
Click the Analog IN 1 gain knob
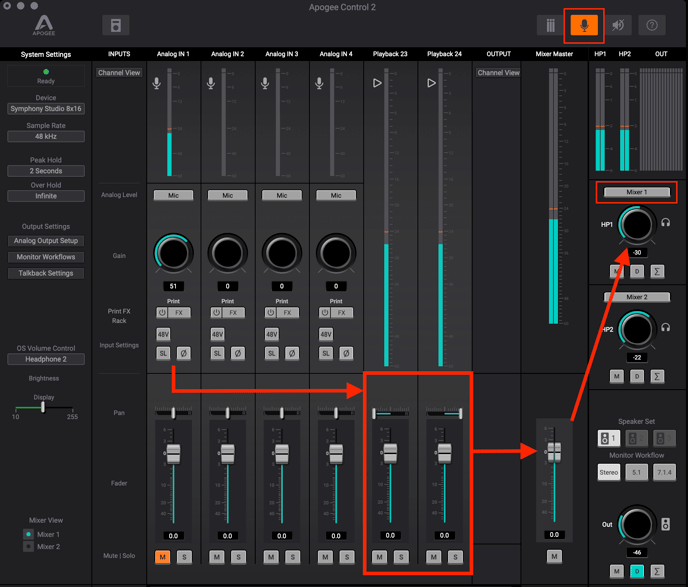pyautogui.click(x=173, y=253)
